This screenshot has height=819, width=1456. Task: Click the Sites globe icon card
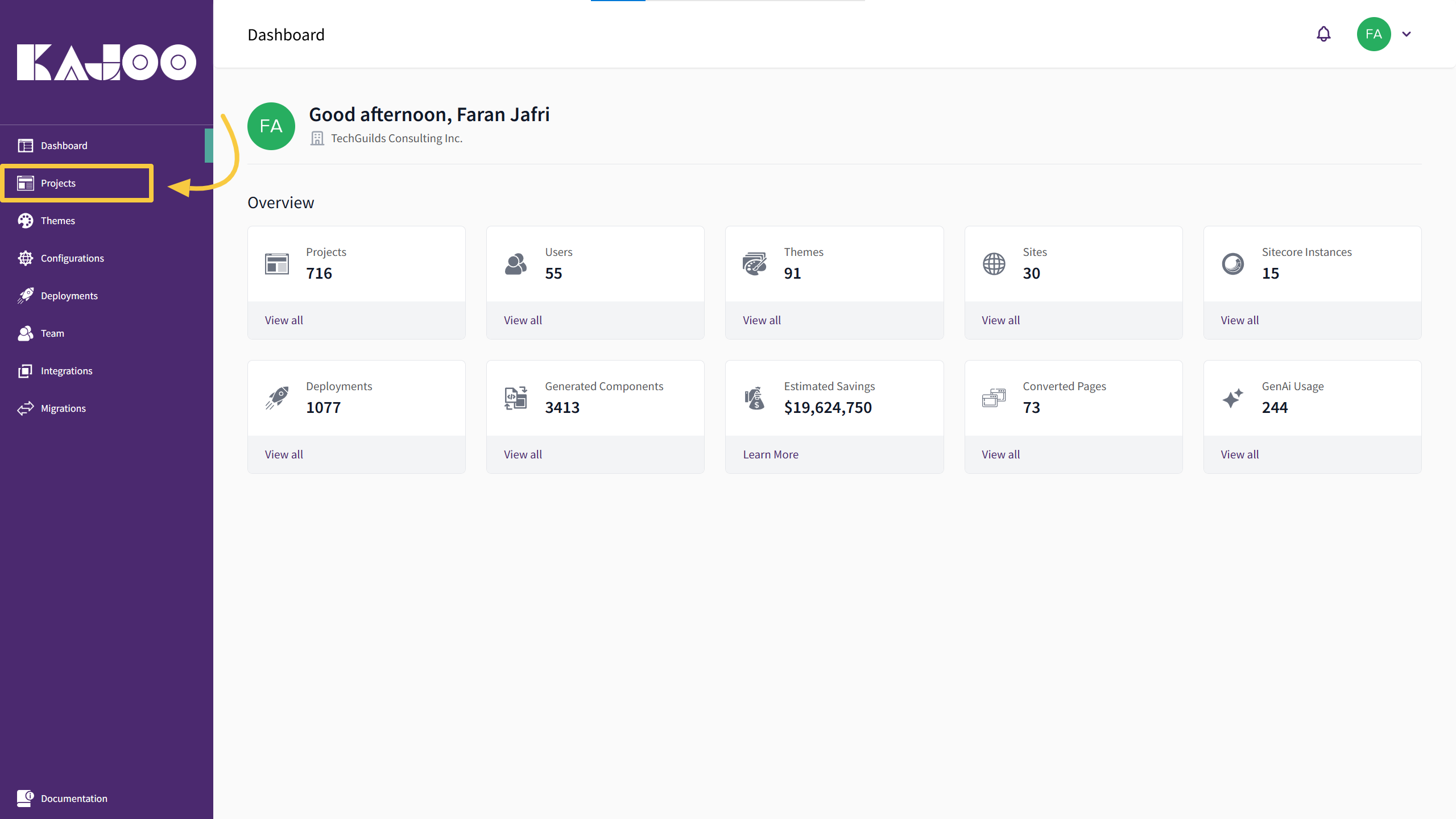[994, 264]
